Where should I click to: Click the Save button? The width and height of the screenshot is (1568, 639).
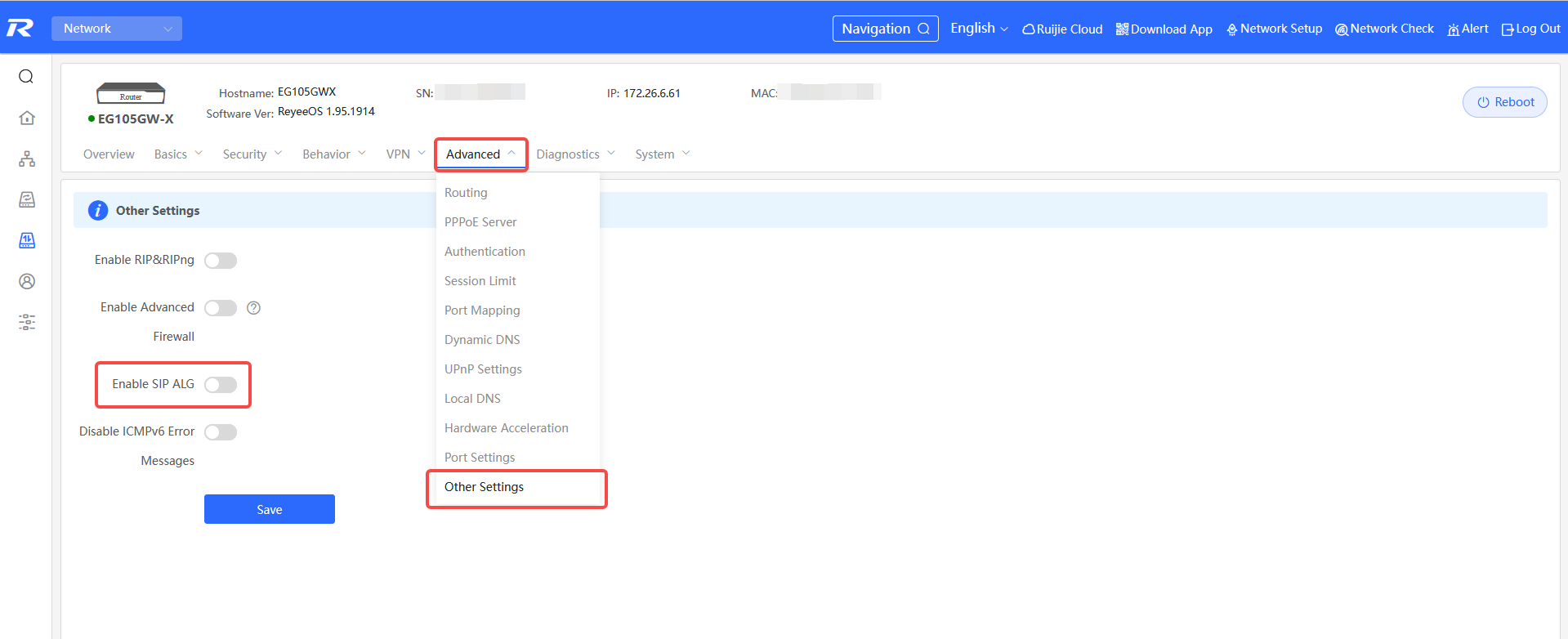pos(270,509)
